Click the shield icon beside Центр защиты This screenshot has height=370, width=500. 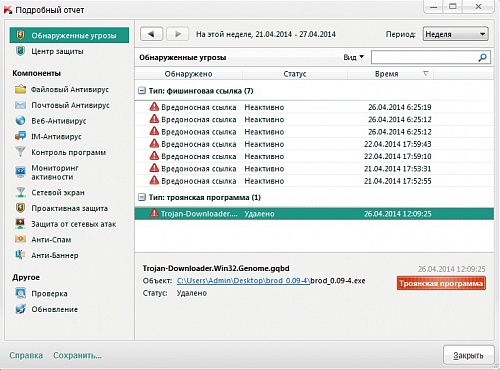tap(21, 51)
